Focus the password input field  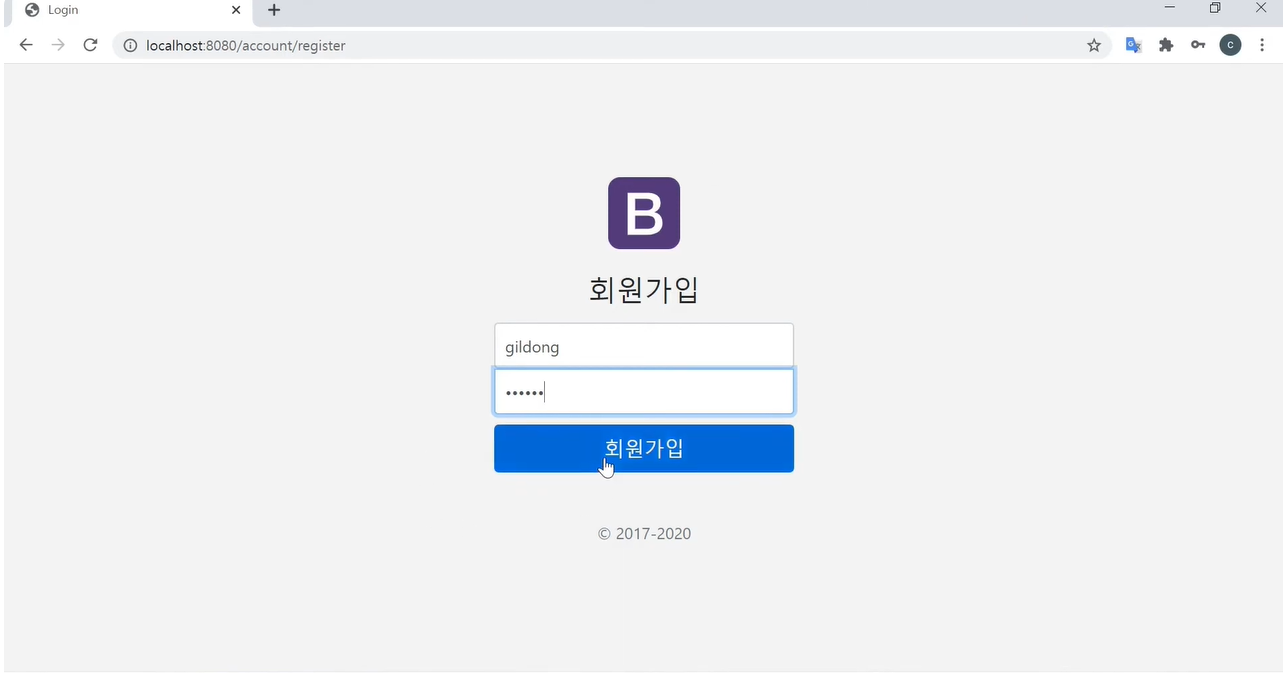(x=644, y=392)
